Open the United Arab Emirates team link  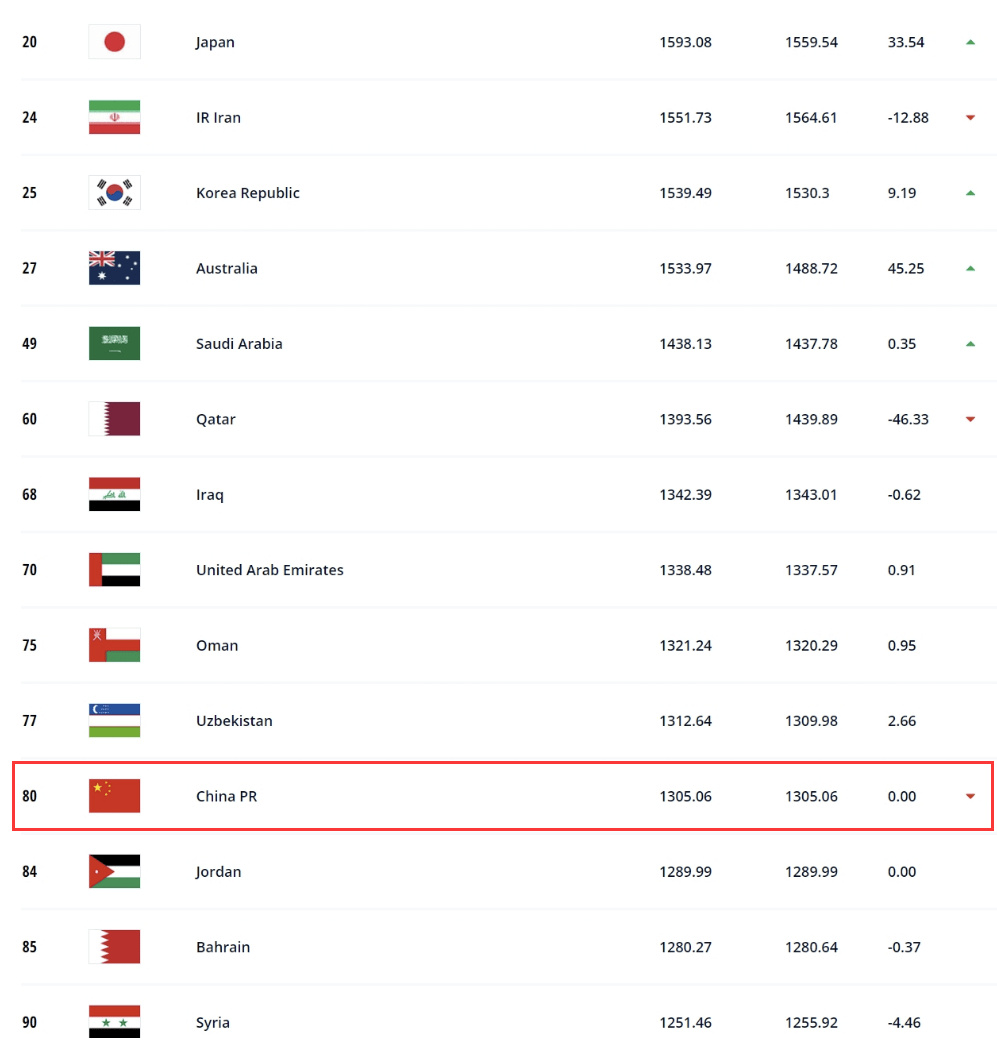(270, 570)
